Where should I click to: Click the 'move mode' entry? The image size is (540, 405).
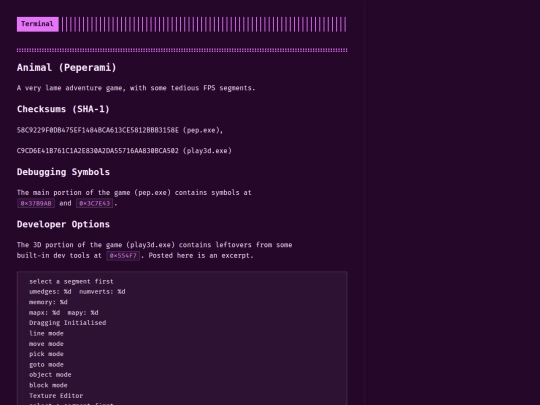(46, 344)
